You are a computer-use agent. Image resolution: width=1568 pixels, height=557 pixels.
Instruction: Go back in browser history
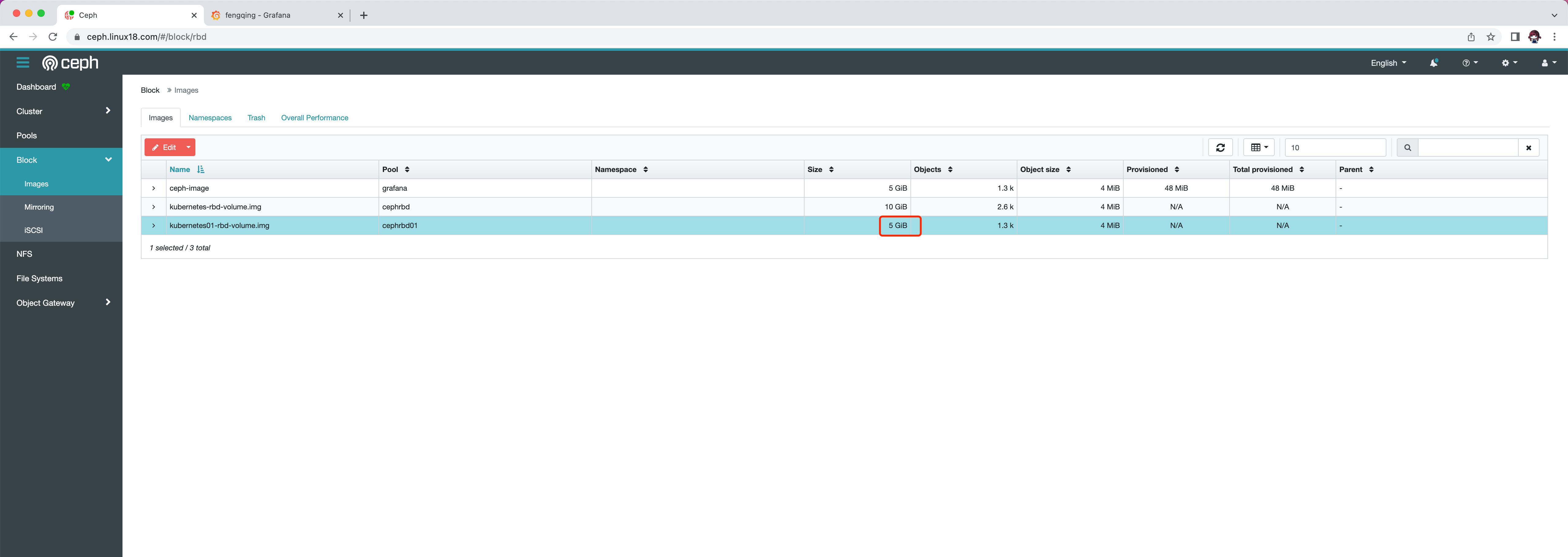coord(13,36)
